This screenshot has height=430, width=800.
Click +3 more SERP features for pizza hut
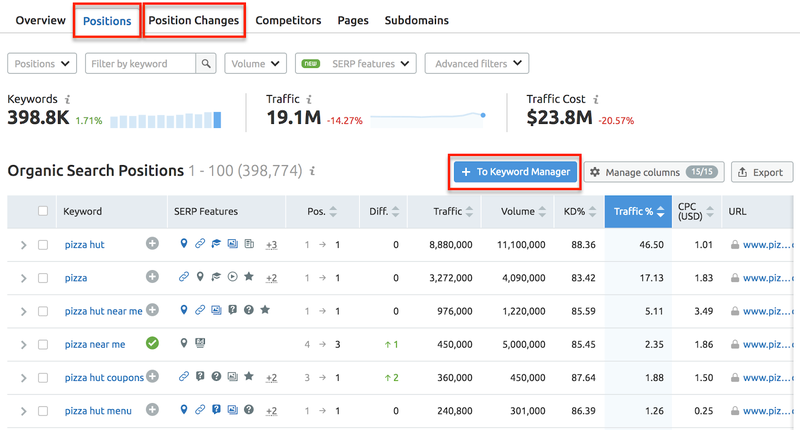point(271,245)
